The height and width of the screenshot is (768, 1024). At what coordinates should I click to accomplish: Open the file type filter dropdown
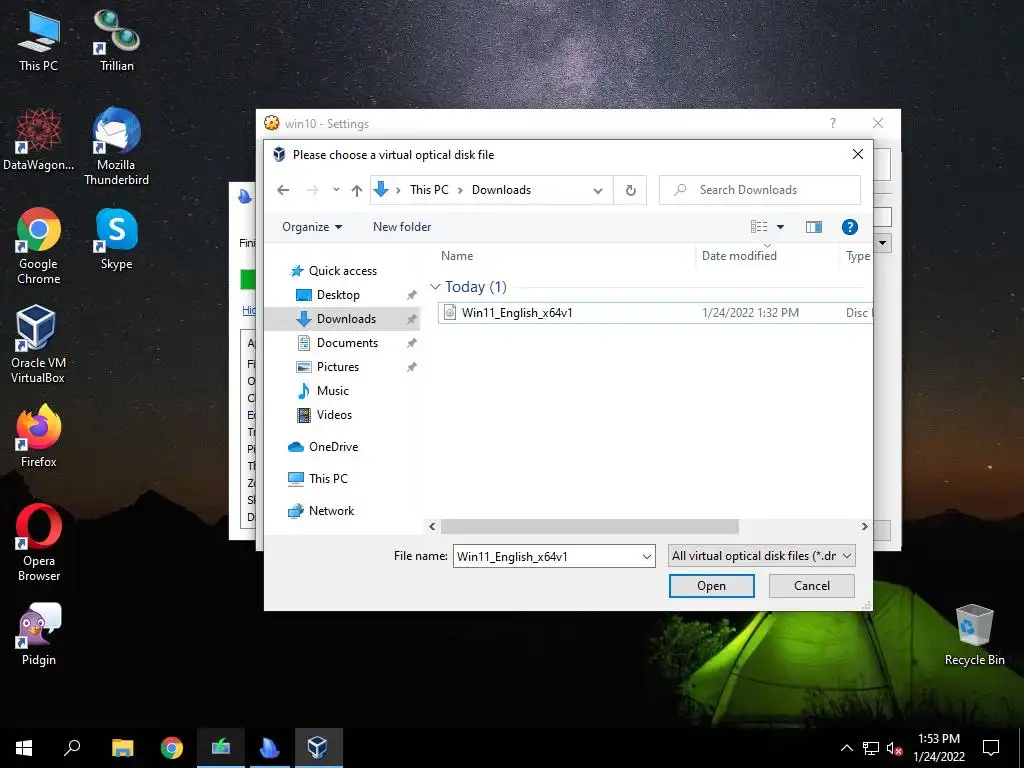point(761,556)
